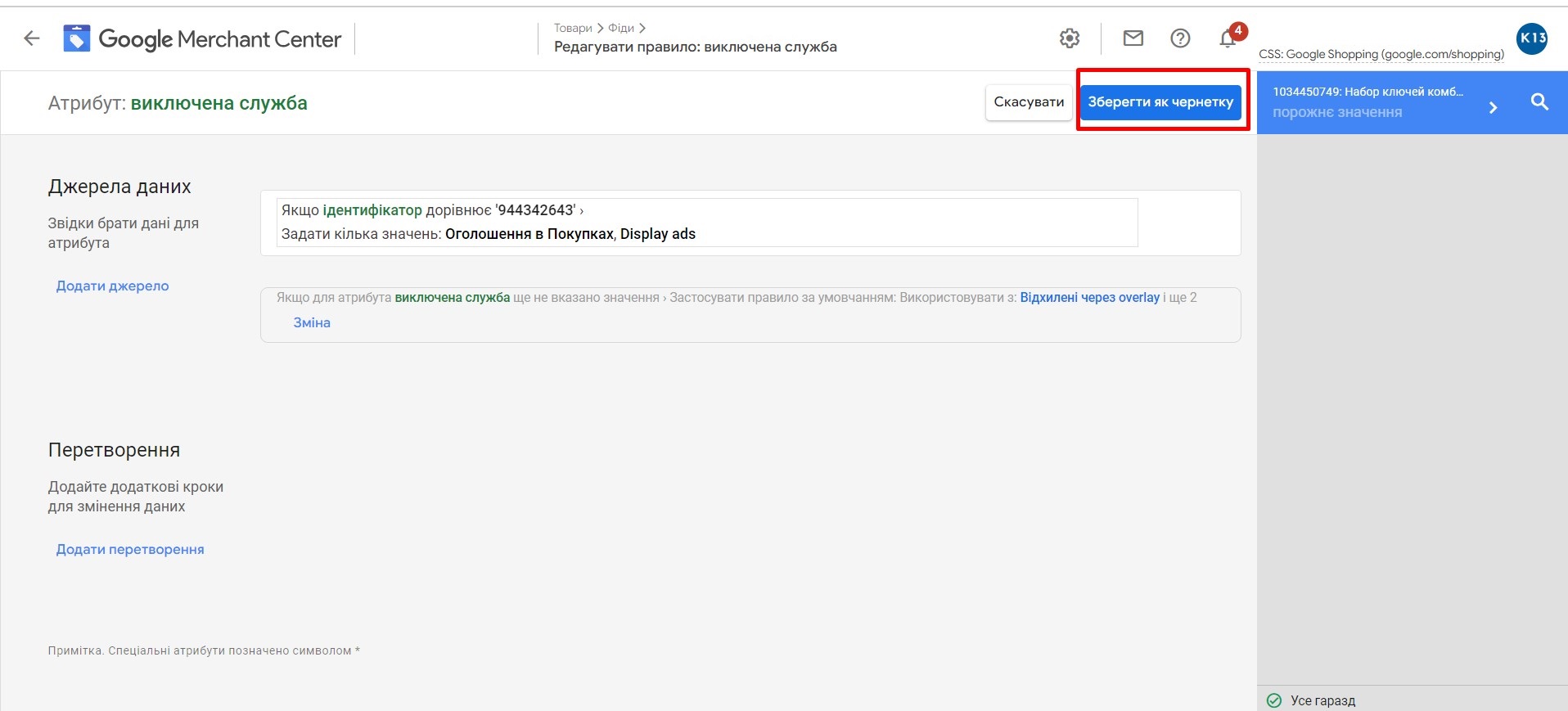Click the 'Джерела даних' heading
The image size is (1568, 711).
click(119, 187)
